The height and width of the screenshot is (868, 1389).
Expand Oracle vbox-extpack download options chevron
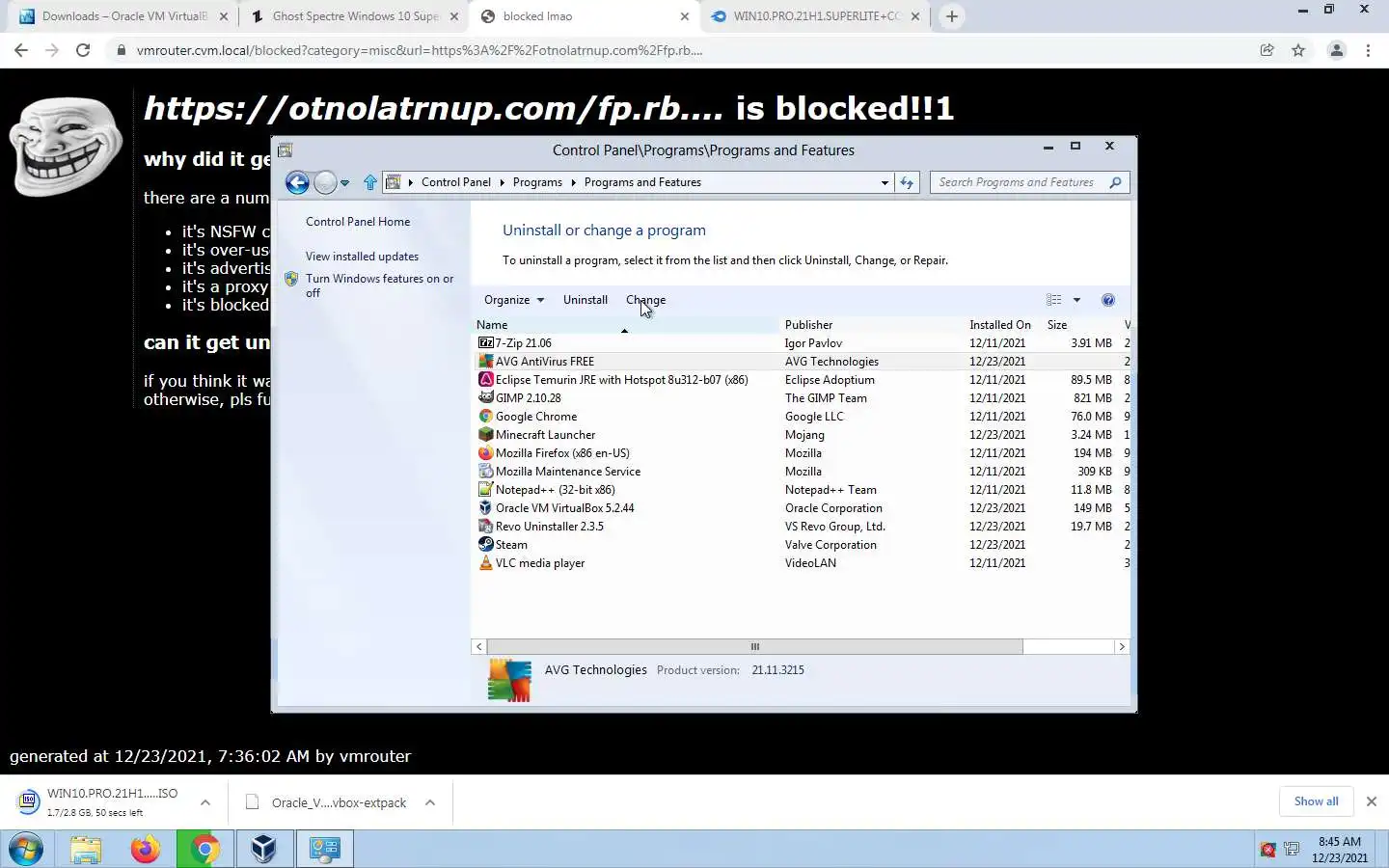tap(430, 802)
